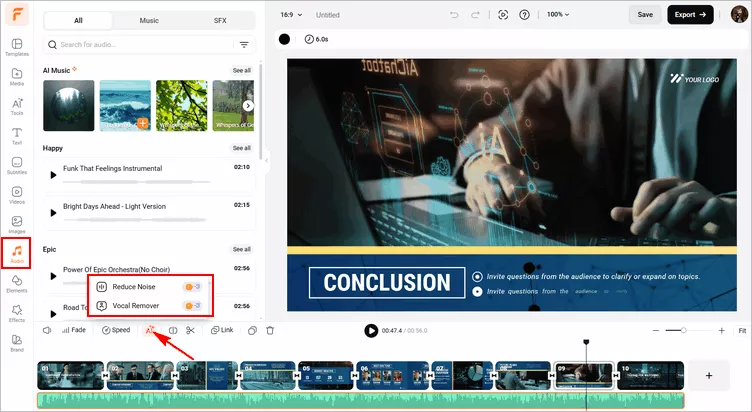Click the Fit timeline button
The height and width of the screenshot is (412, 752).
tap(742, 330)
